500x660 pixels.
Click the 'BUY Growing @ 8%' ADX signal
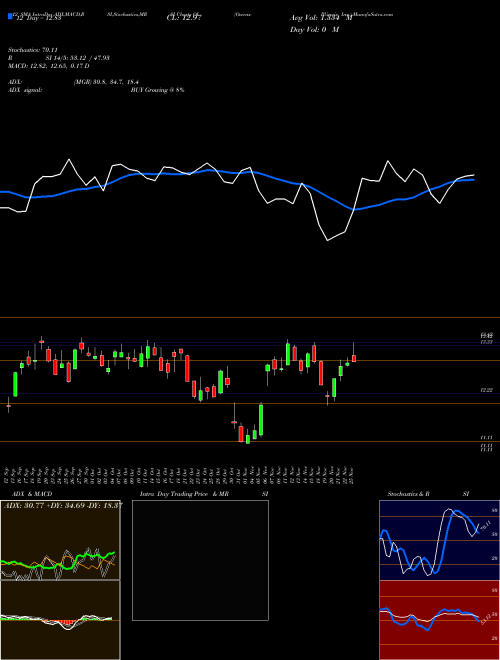point(157,90)
